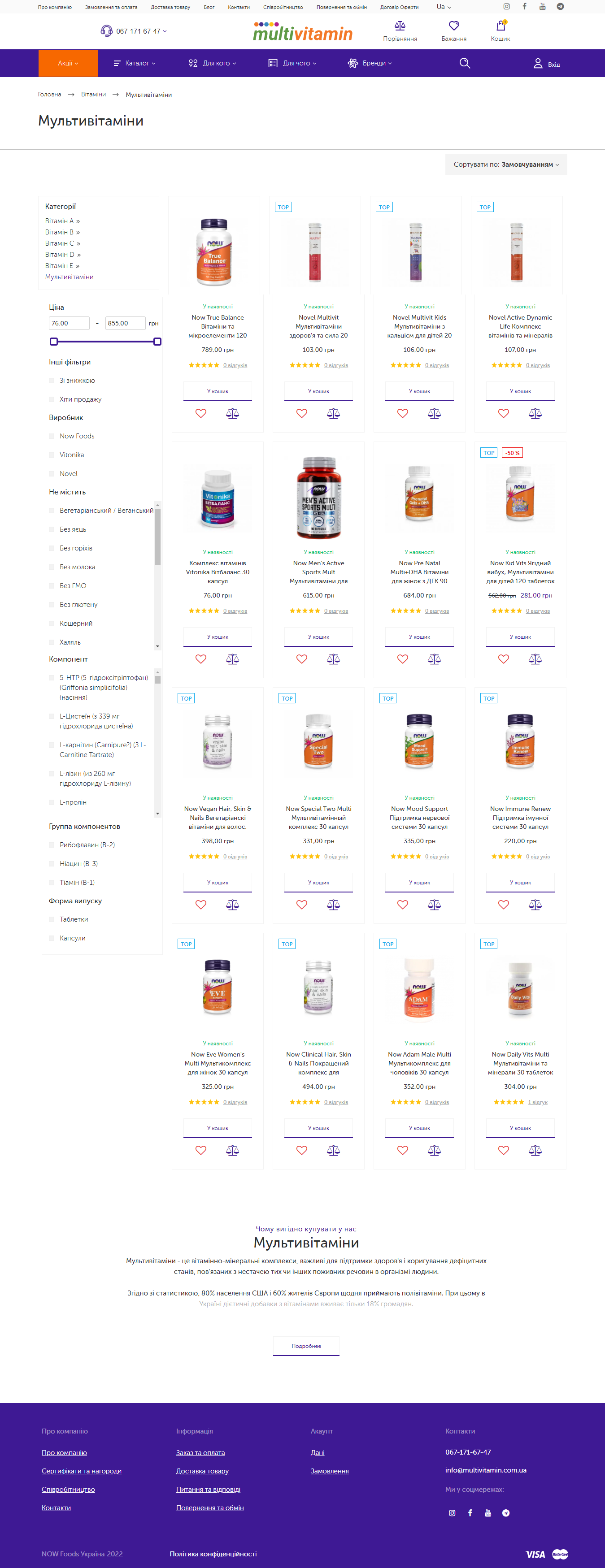605x1568 pixels.
Task: Open the Каталог menu
Action: [x=135, y=63]
